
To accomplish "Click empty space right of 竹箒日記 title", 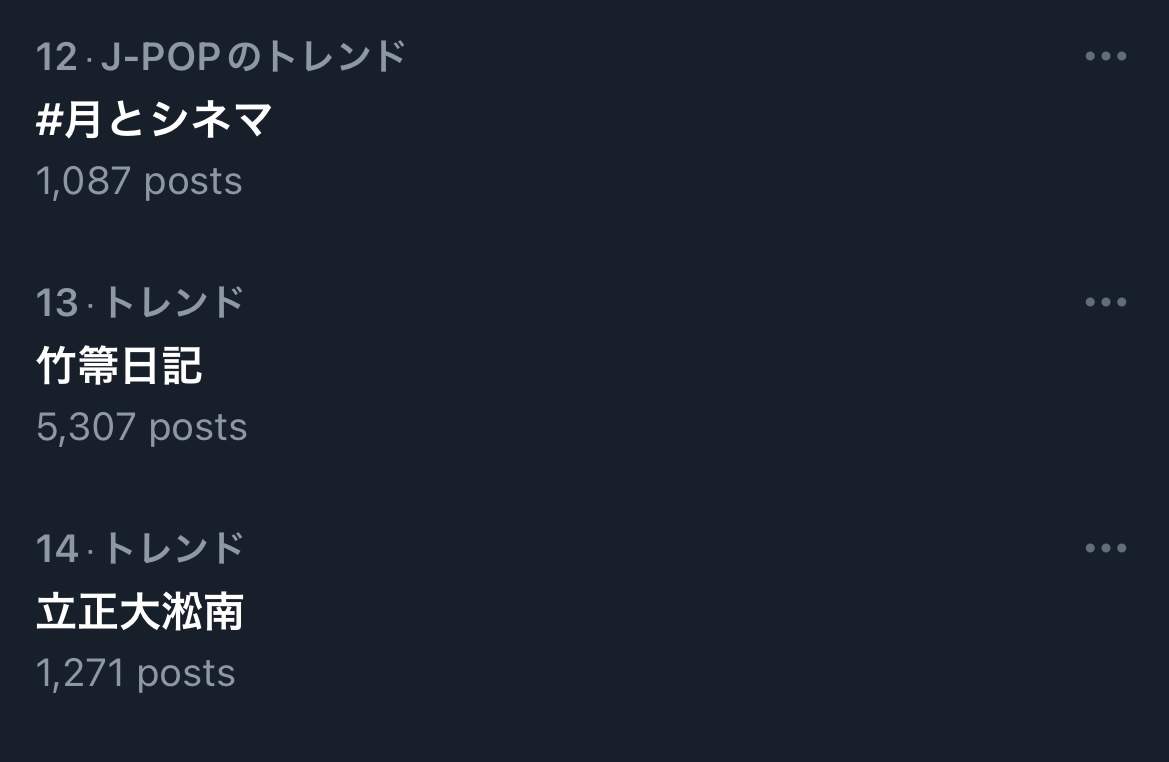I will point(600,366).
